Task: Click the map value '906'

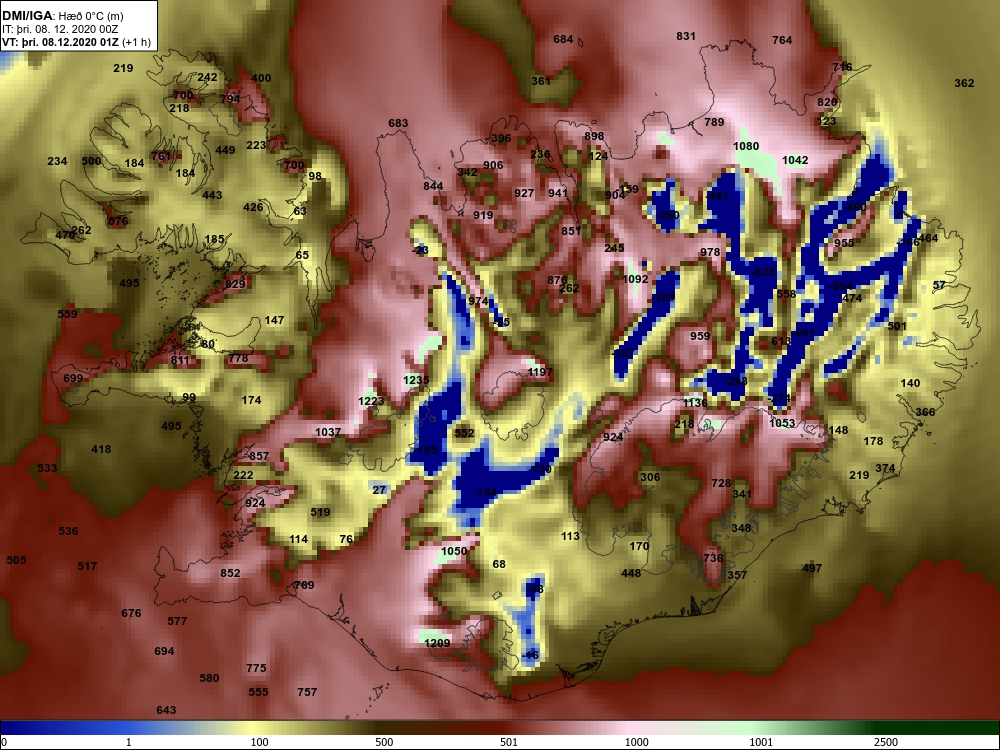Action: 493,165
